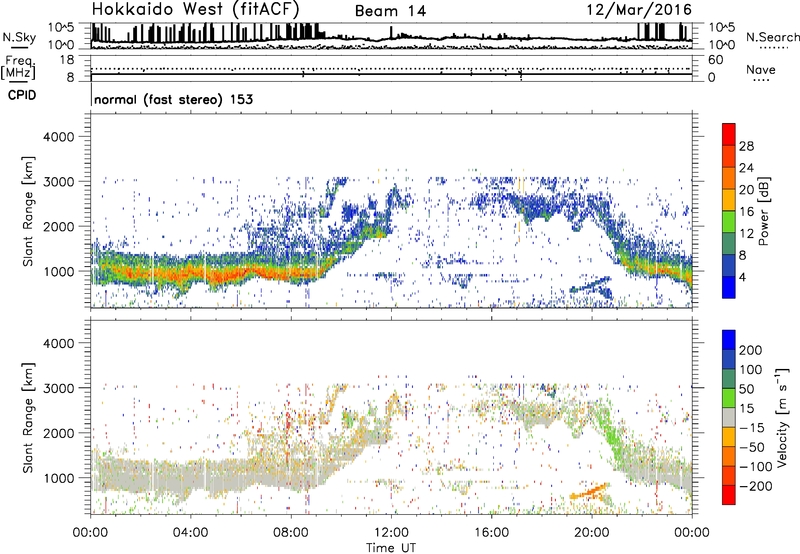Click the "Nave" legend label
Image resolution: width=800 pixels, height=554 pixels.
click(761, 70)
